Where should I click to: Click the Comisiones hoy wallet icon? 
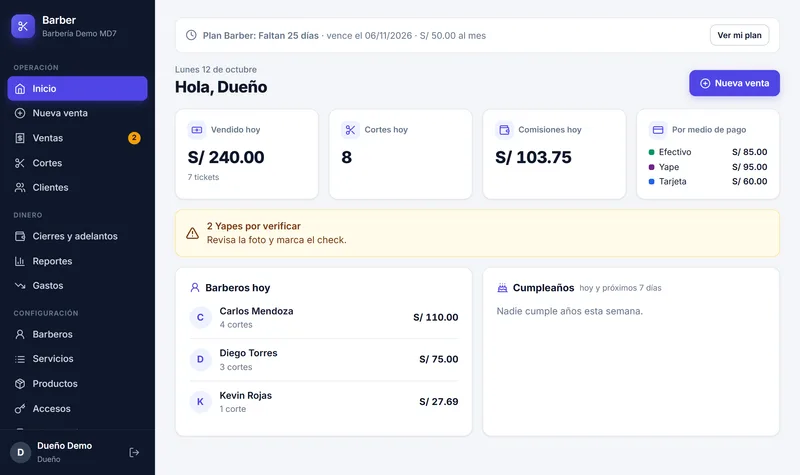(x=505, y=130)
